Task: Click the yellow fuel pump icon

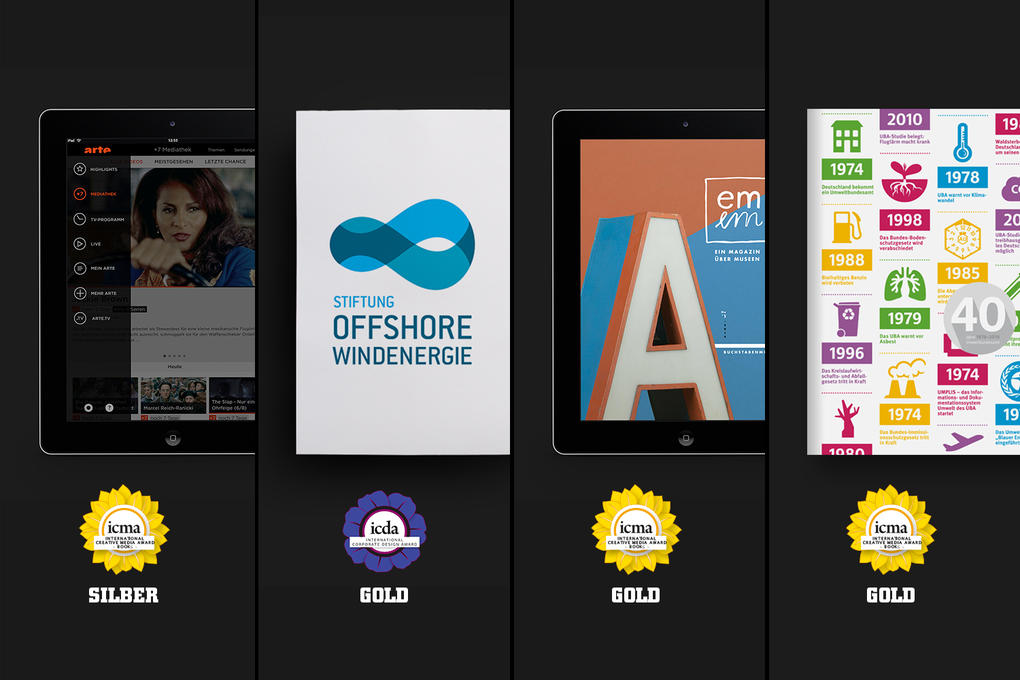Action: coord(847,226)
